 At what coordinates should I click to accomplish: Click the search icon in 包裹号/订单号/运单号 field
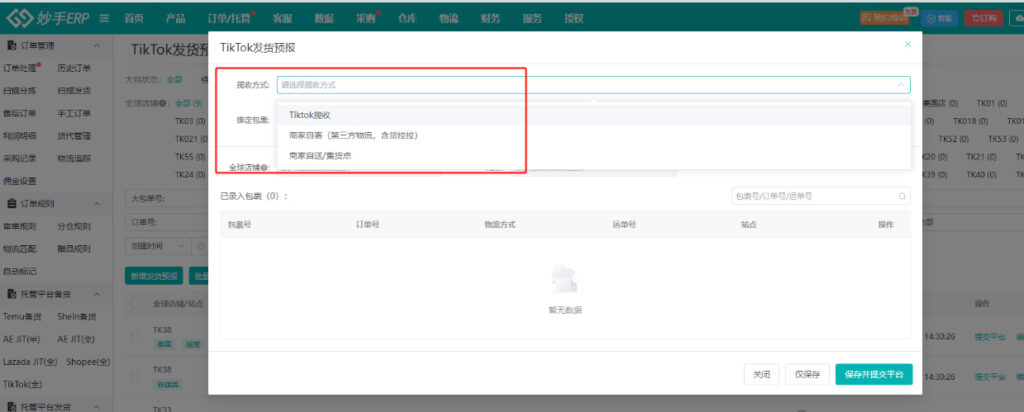[x=902, y=196]
